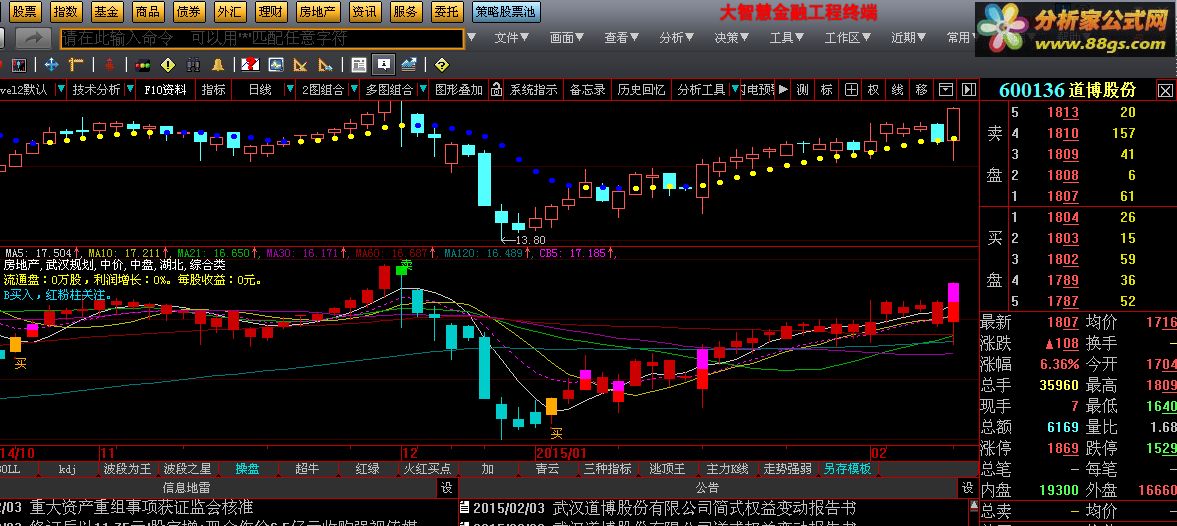Click the yellow diamond question help icon
This screenshot has width=1177, height=526.
tap(441, 65)
